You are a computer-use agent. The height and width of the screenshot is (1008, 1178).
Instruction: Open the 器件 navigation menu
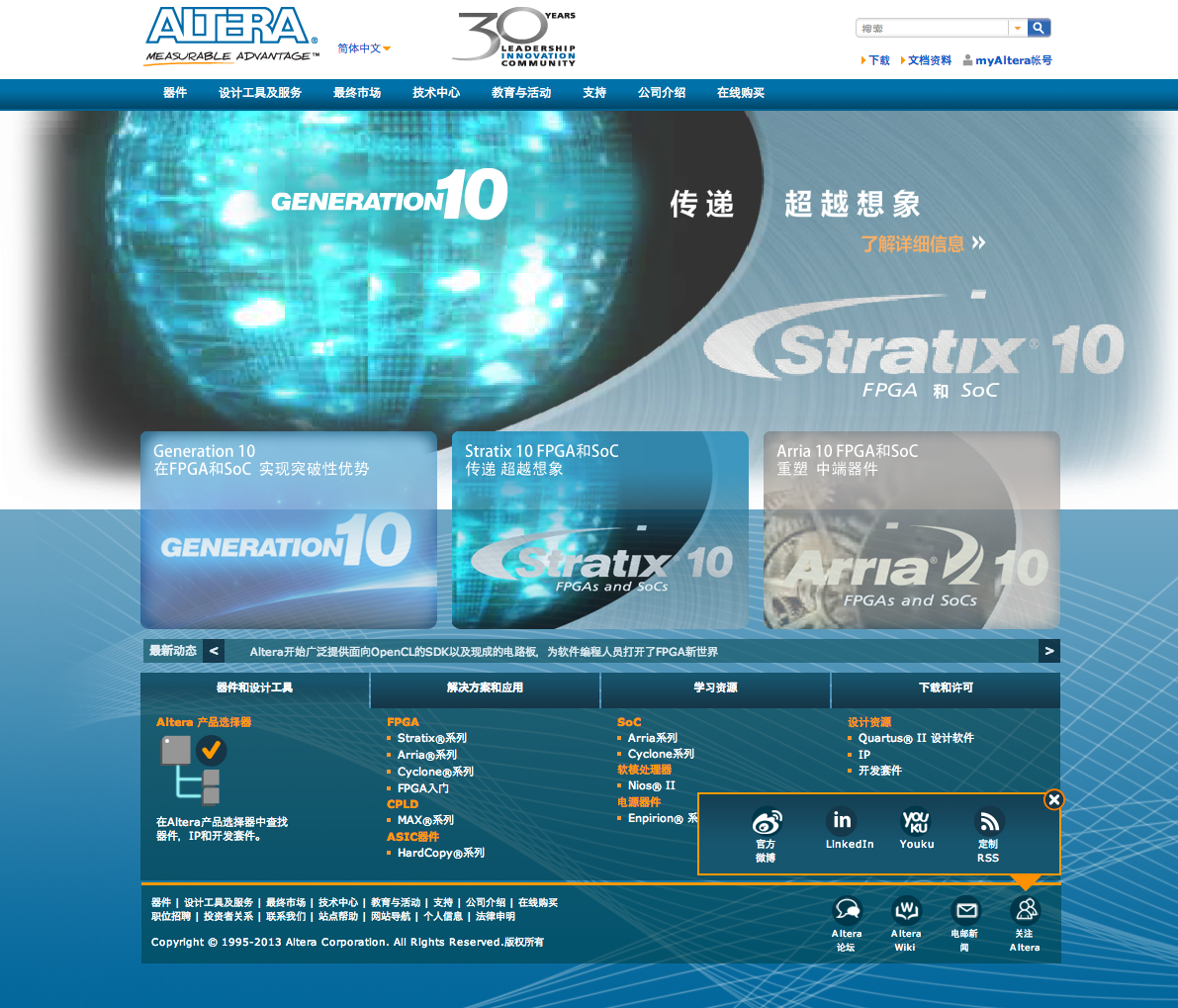point(174,92)
